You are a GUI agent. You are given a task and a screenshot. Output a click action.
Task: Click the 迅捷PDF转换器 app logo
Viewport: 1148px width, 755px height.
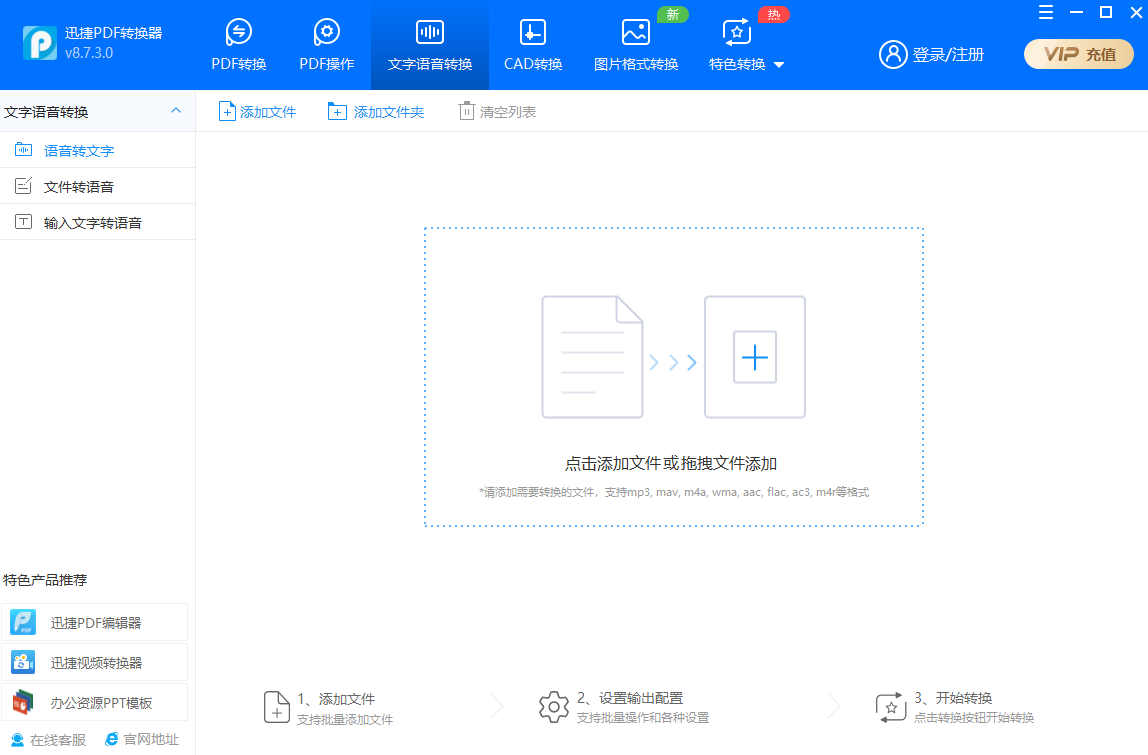(40, 42)
